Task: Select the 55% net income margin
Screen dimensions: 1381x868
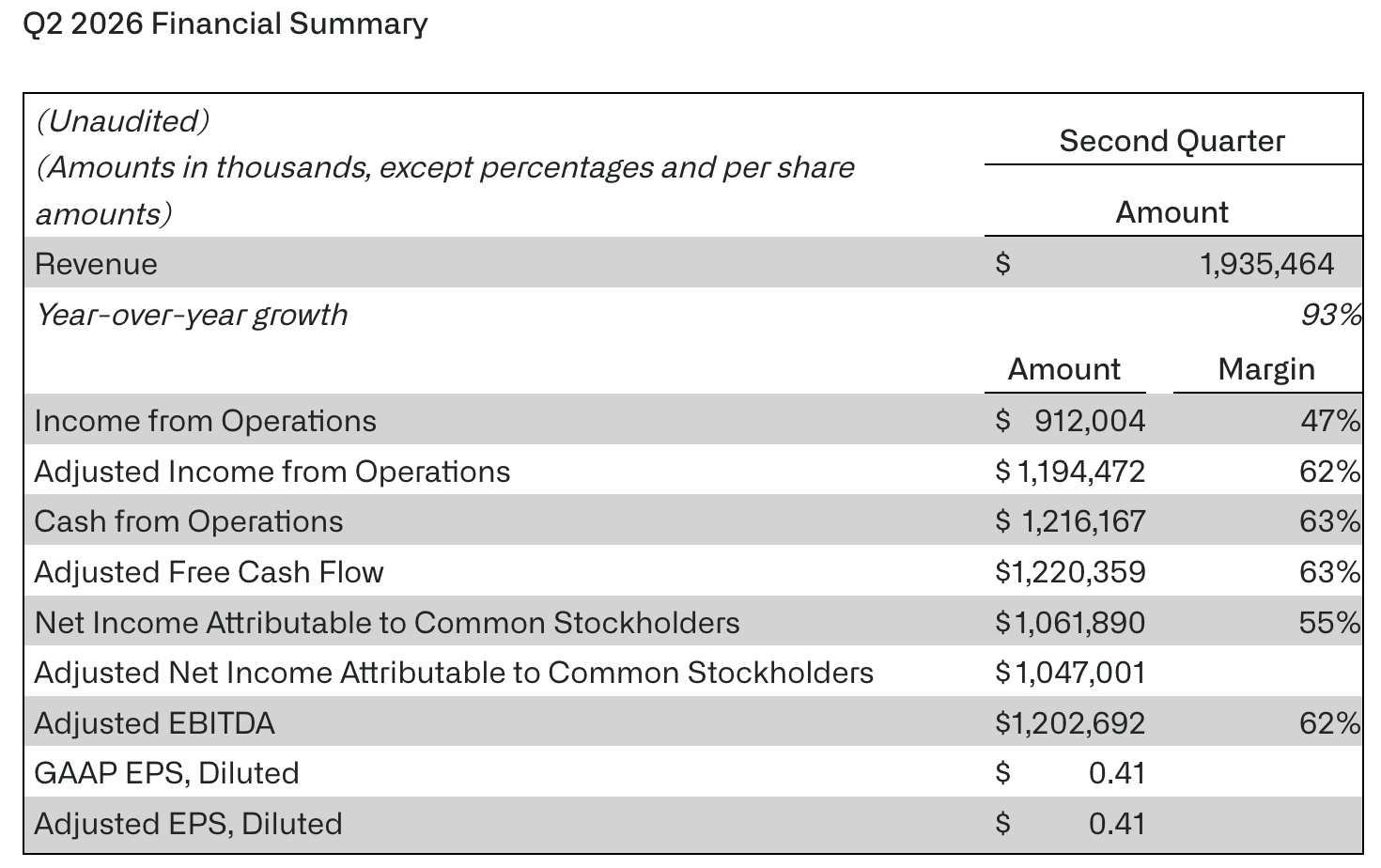Action: click(1330, 624)
